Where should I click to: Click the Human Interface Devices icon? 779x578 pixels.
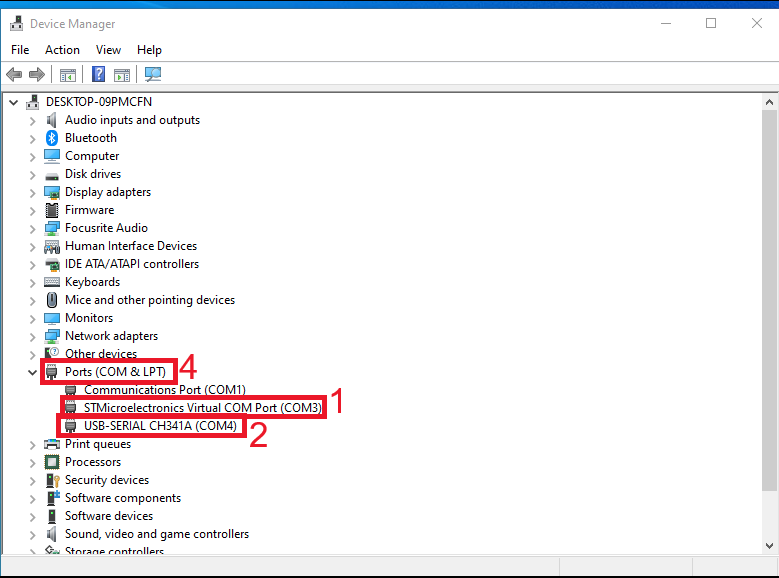[52, 246]
